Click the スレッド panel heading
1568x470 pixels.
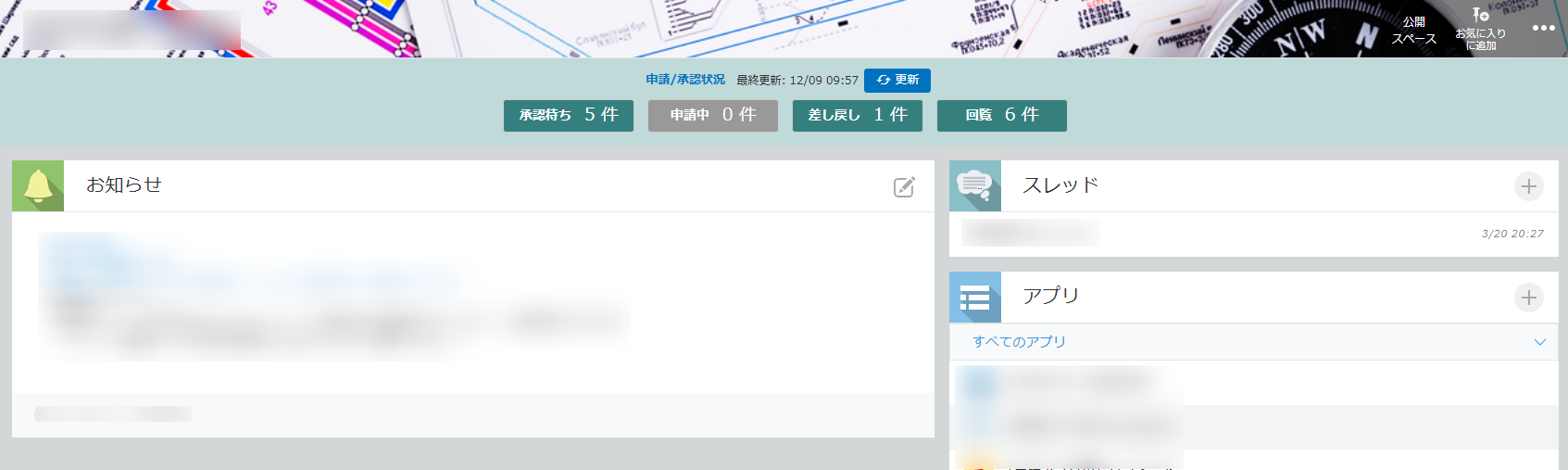pyautogui.click(x=1060, y=185)
